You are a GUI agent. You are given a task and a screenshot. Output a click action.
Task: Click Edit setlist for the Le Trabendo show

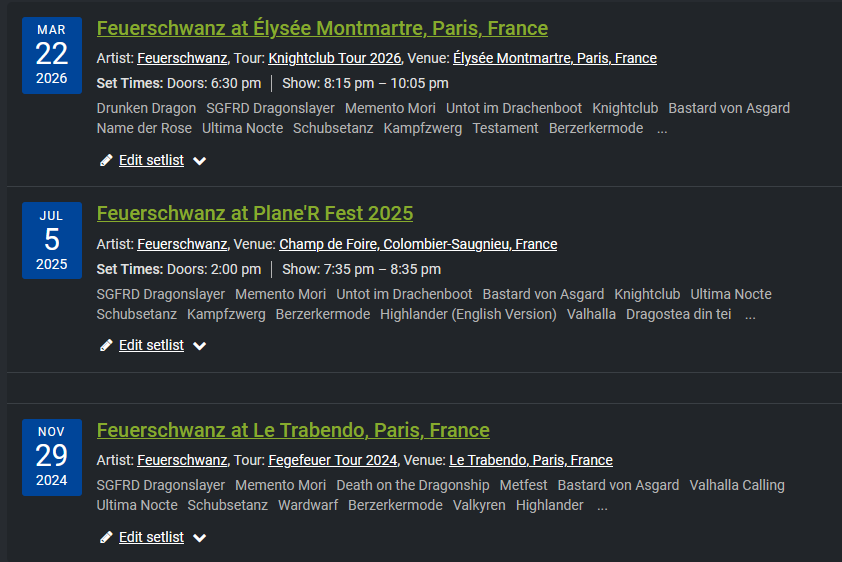[x=151, y=537]
